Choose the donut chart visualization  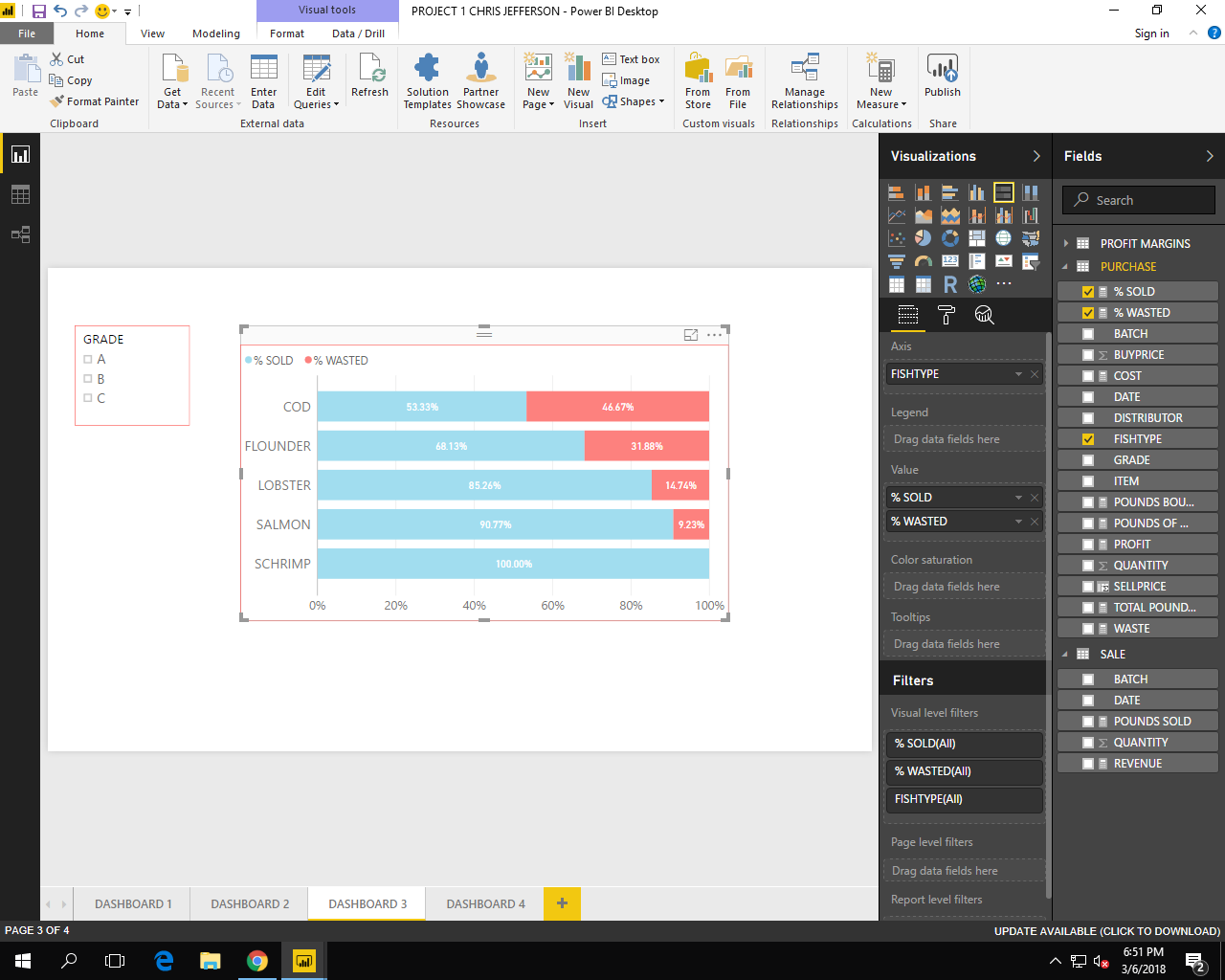[950, 237]
